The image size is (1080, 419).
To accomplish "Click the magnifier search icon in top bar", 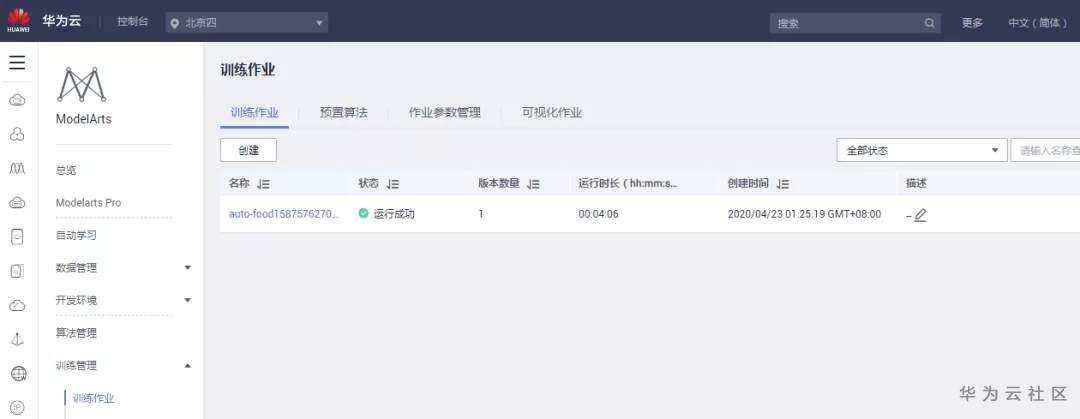I will (929, 23).
